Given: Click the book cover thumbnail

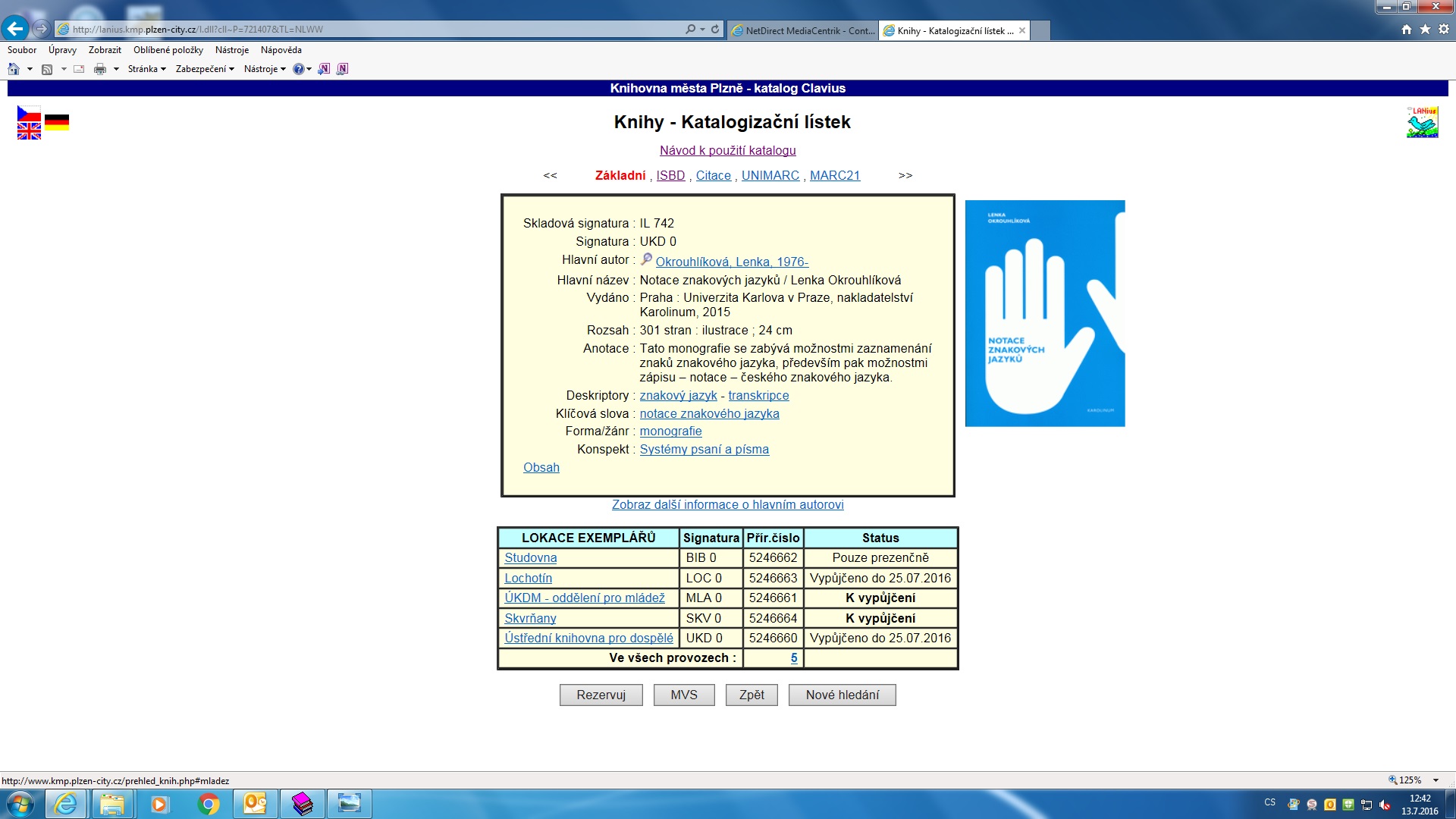Looking at the screenshot, I should click(1044, 313).
